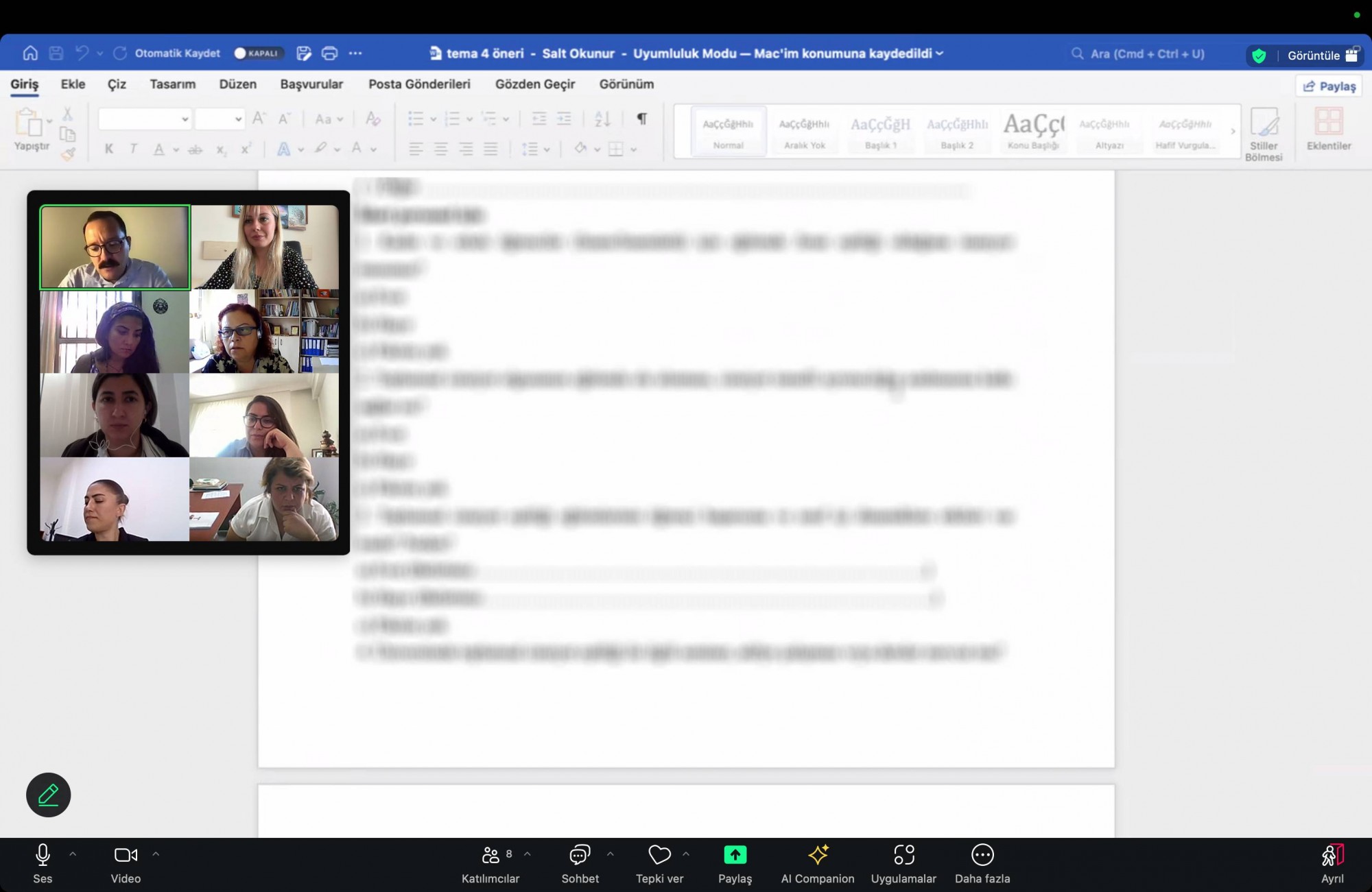Click the print icon in title bar
1372x892 pixels.
click(x=329, y=53)
